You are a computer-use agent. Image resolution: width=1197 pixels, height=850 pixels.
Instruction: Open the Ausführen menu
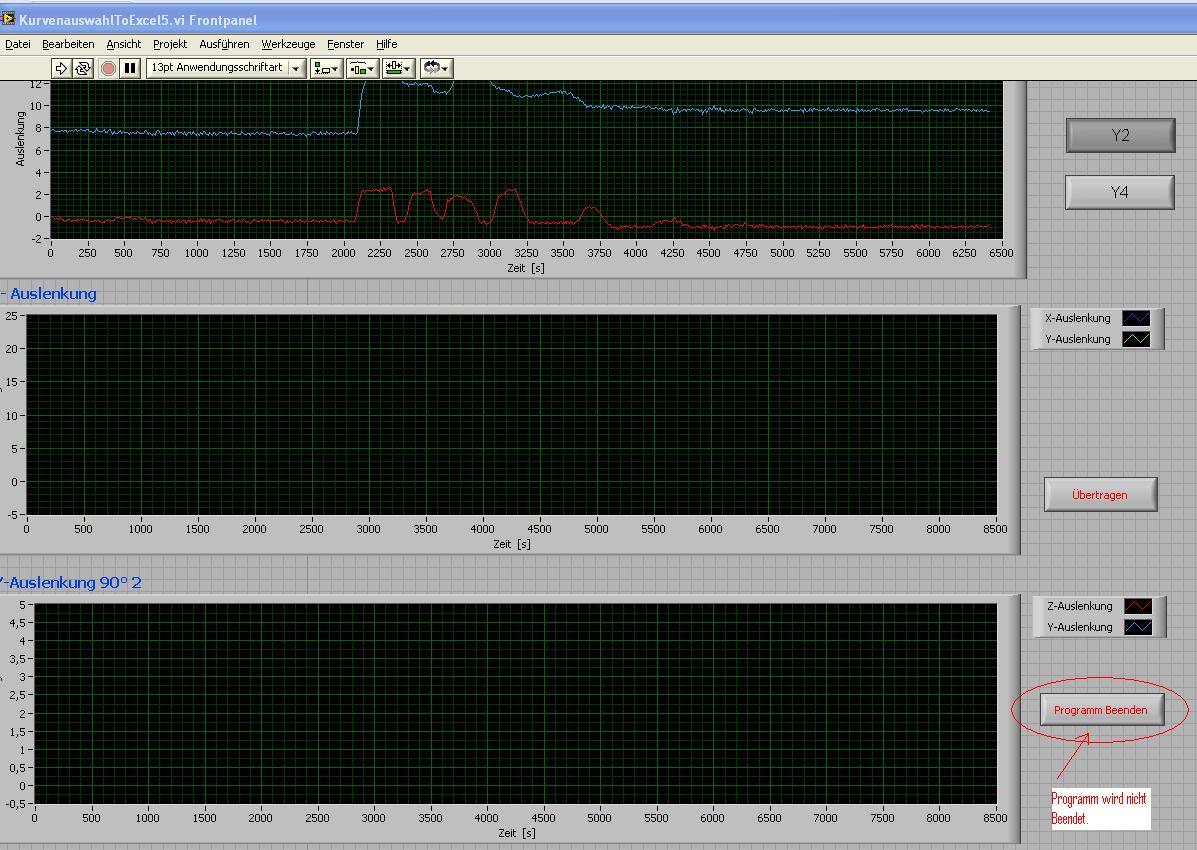click(x=224, y=44)
